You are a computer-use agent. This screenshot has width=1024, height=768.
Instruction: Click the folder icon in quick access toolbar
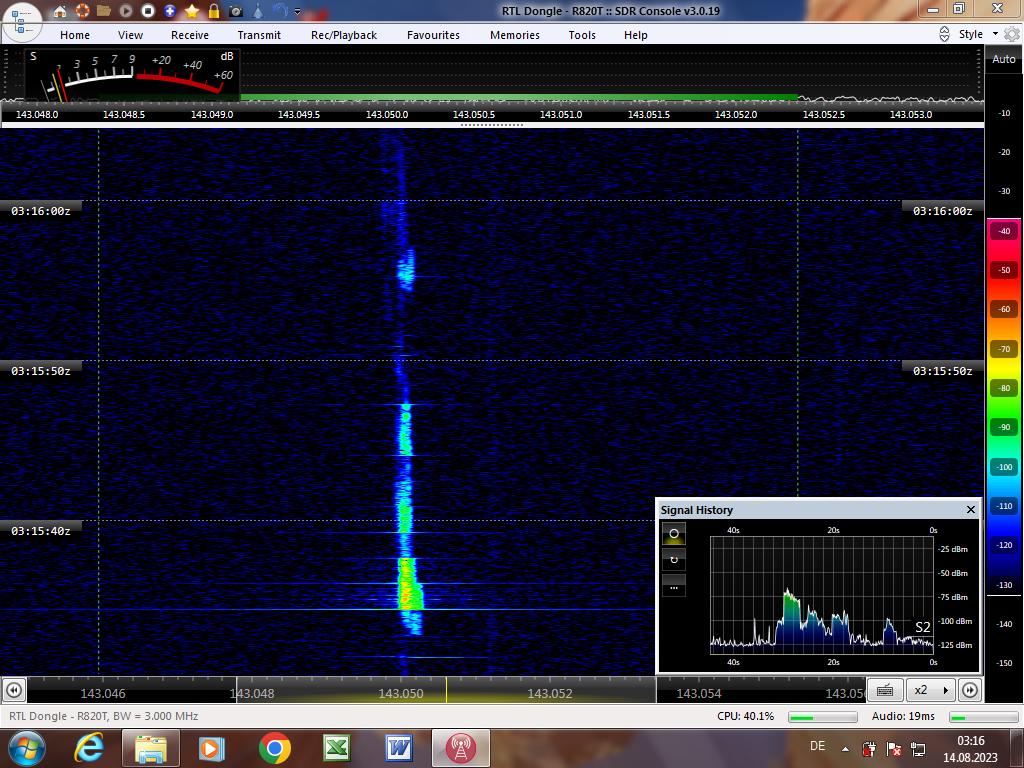click(103, 11)
